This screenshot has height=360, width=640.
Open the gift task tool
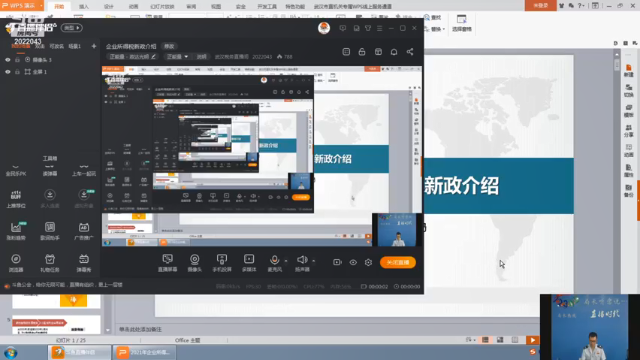tap(50, 263)
